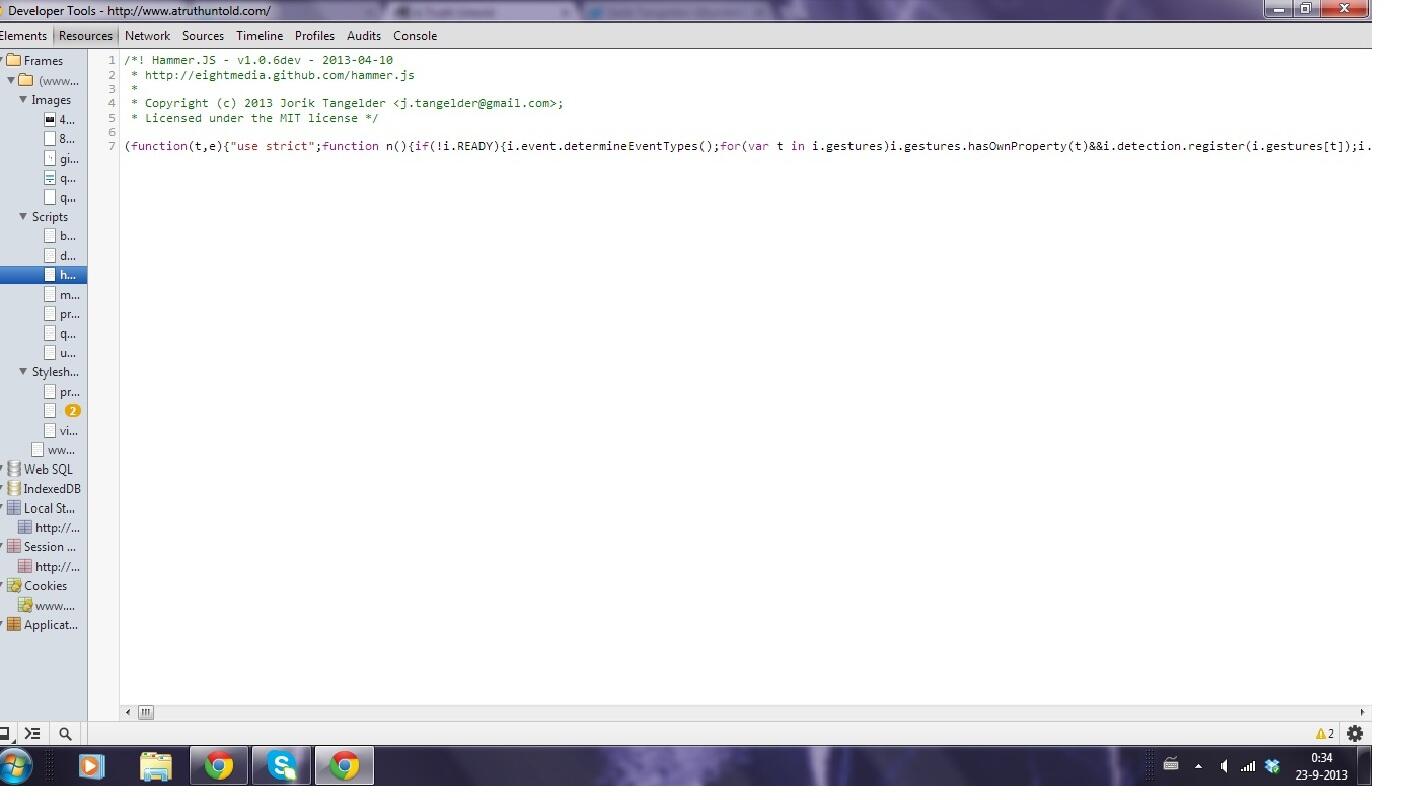The height and width of the screenshot is (800, 1404).
Task: Collapse the Images folder arrow
Action: pos(23,100)
